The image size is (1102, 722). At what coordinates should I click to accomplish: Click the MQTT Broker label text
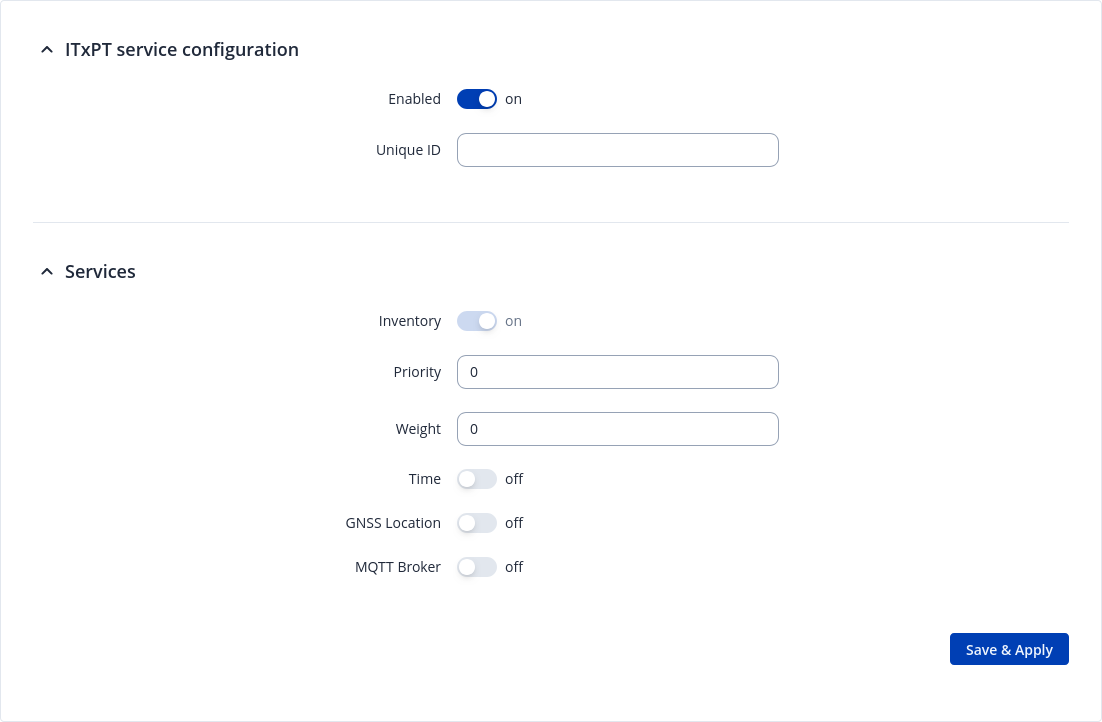coord(397,567)
